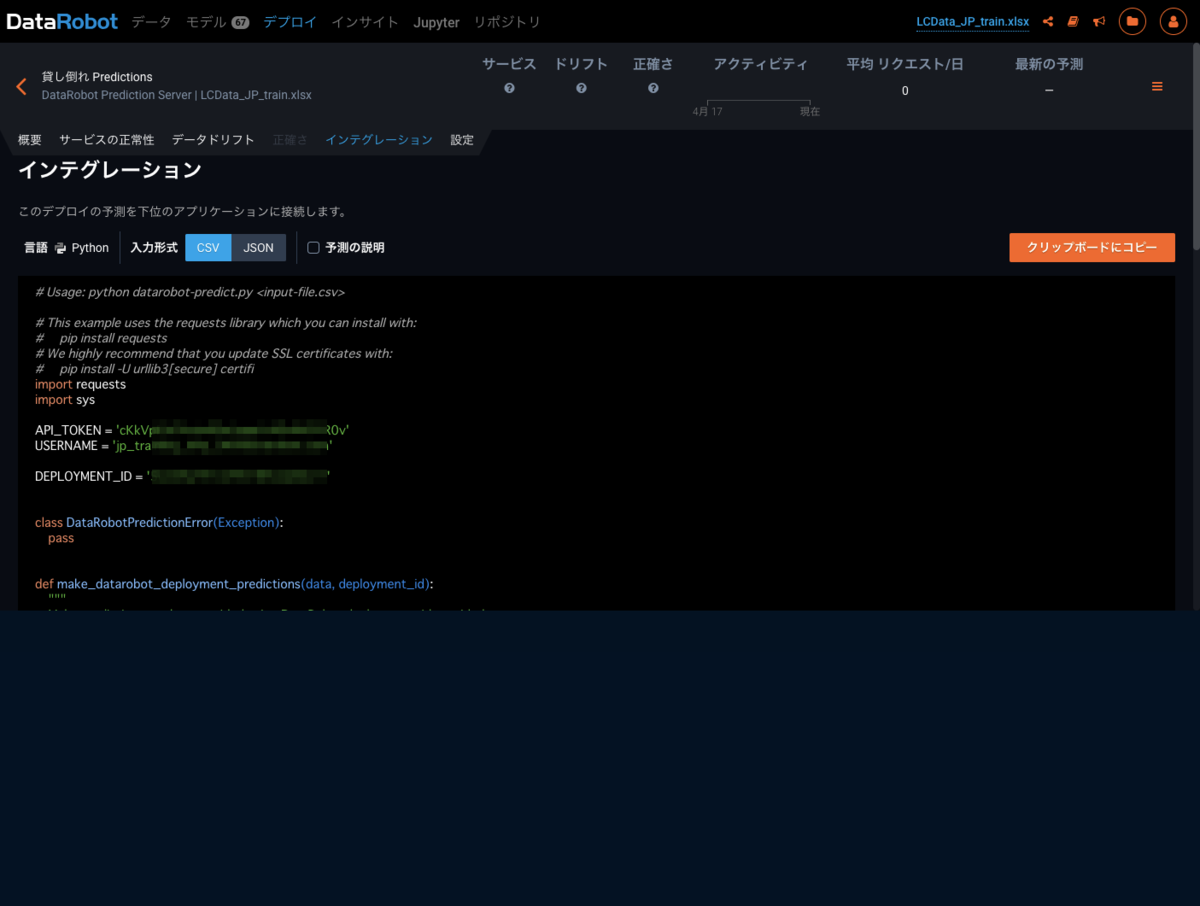The height and width of the screenshot is (906, 1200).
Task: Click the help icon under ドリフト
Action: [581, 88]
